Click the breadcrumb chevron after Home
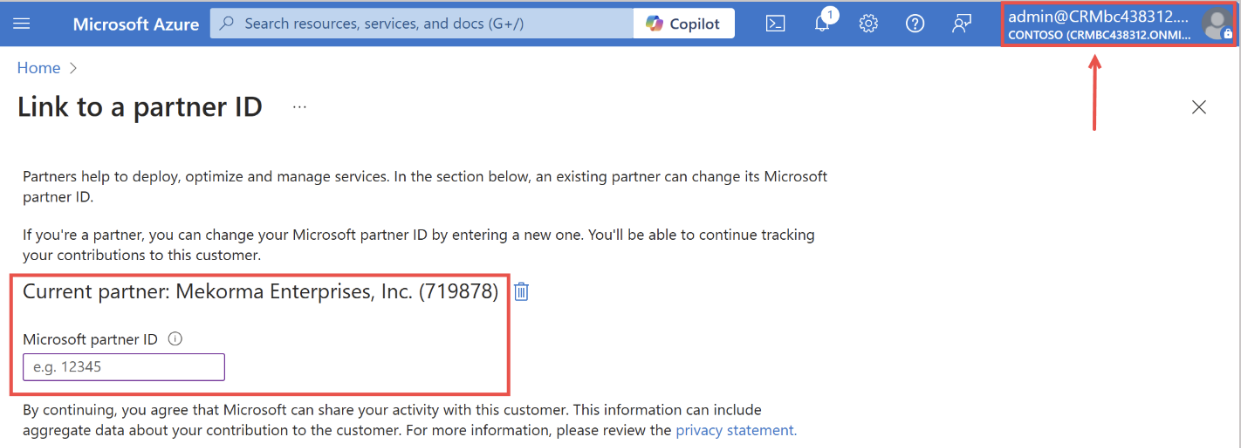The width and height of the screenshot is (1242, 448). click(72, 68)
